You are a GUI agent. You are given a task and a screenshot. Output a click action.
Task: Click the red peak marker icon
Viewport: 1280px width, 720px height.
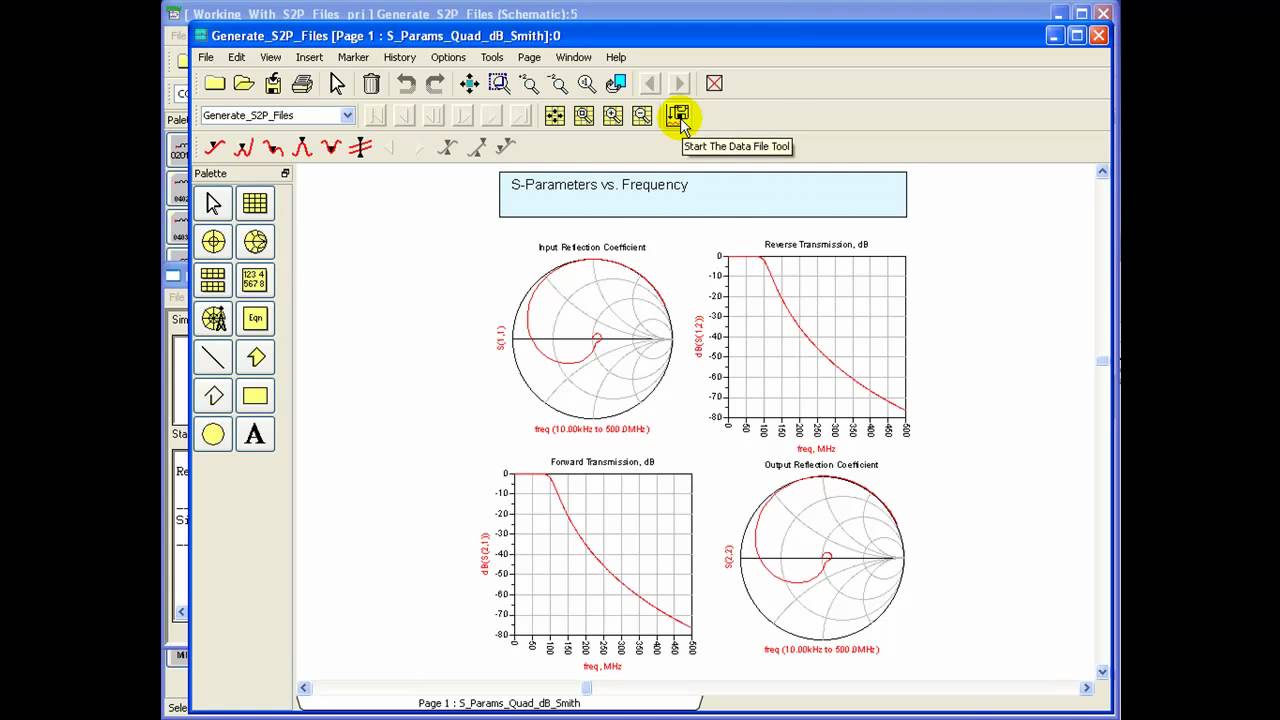[x=302, y=148]
